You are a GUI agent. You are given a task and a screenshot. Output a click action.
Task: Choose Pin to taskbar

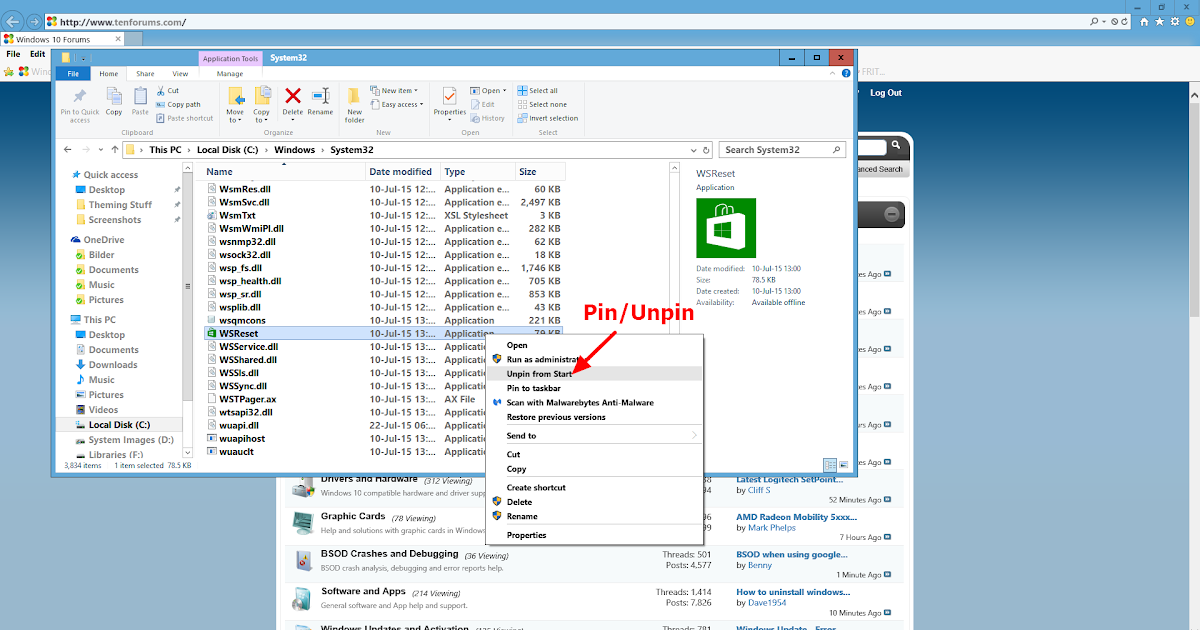tap(594, 388)
